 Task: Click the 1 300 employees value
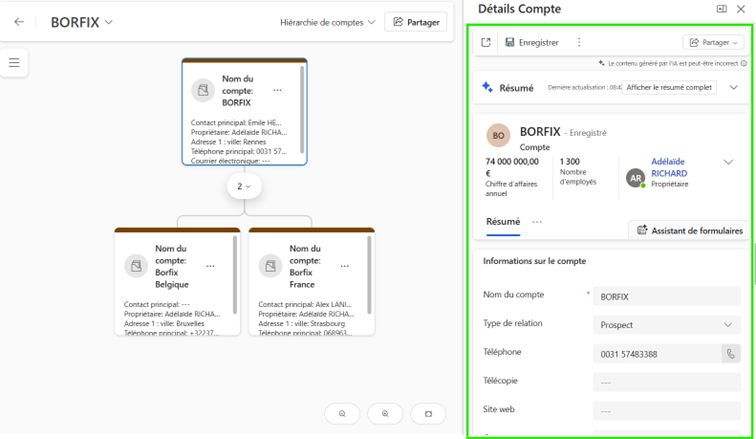(569, 161)
